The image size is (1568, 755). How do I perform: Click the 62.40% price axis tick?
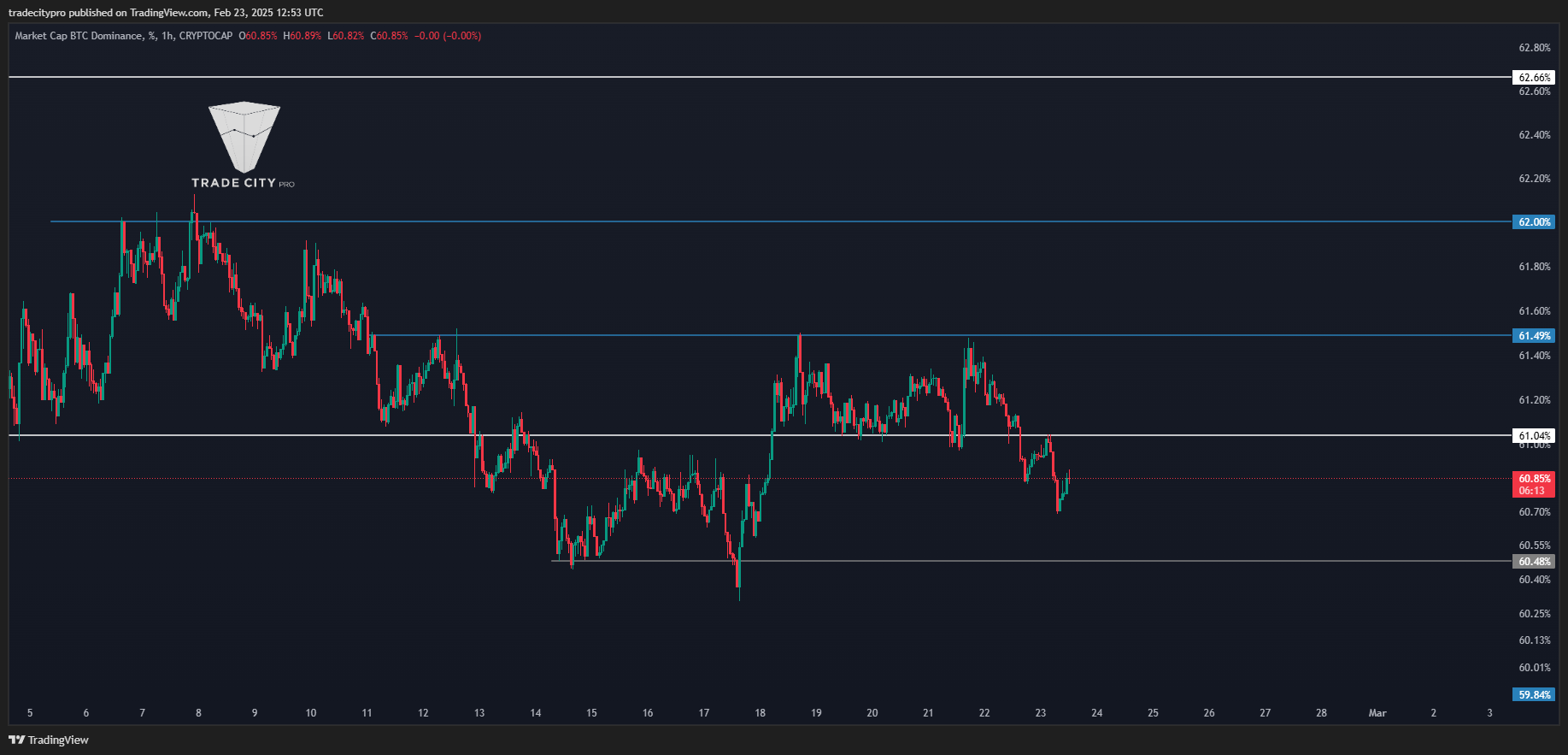point(1535,135)
